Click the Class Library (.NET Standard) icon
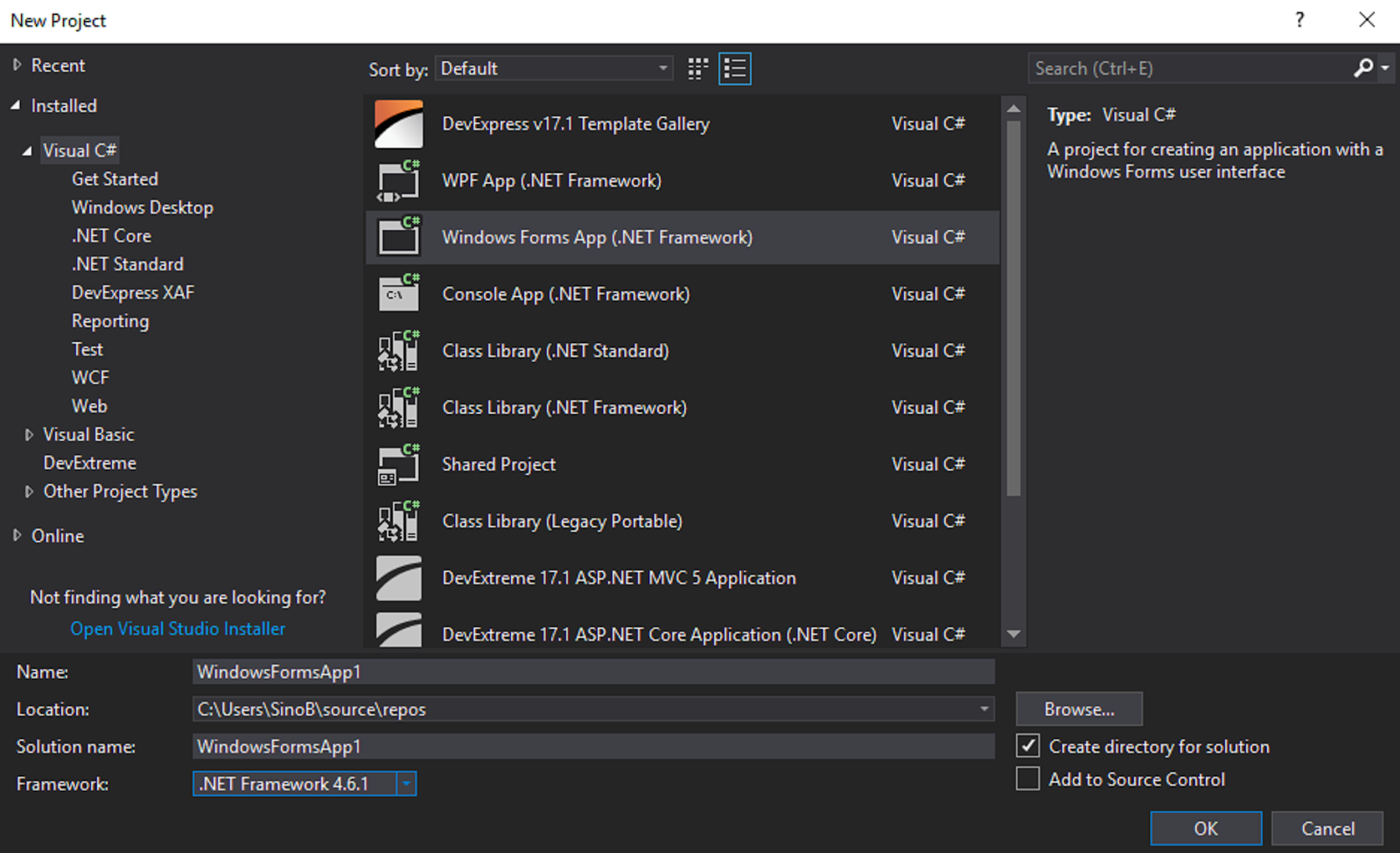 pos(398,351)
